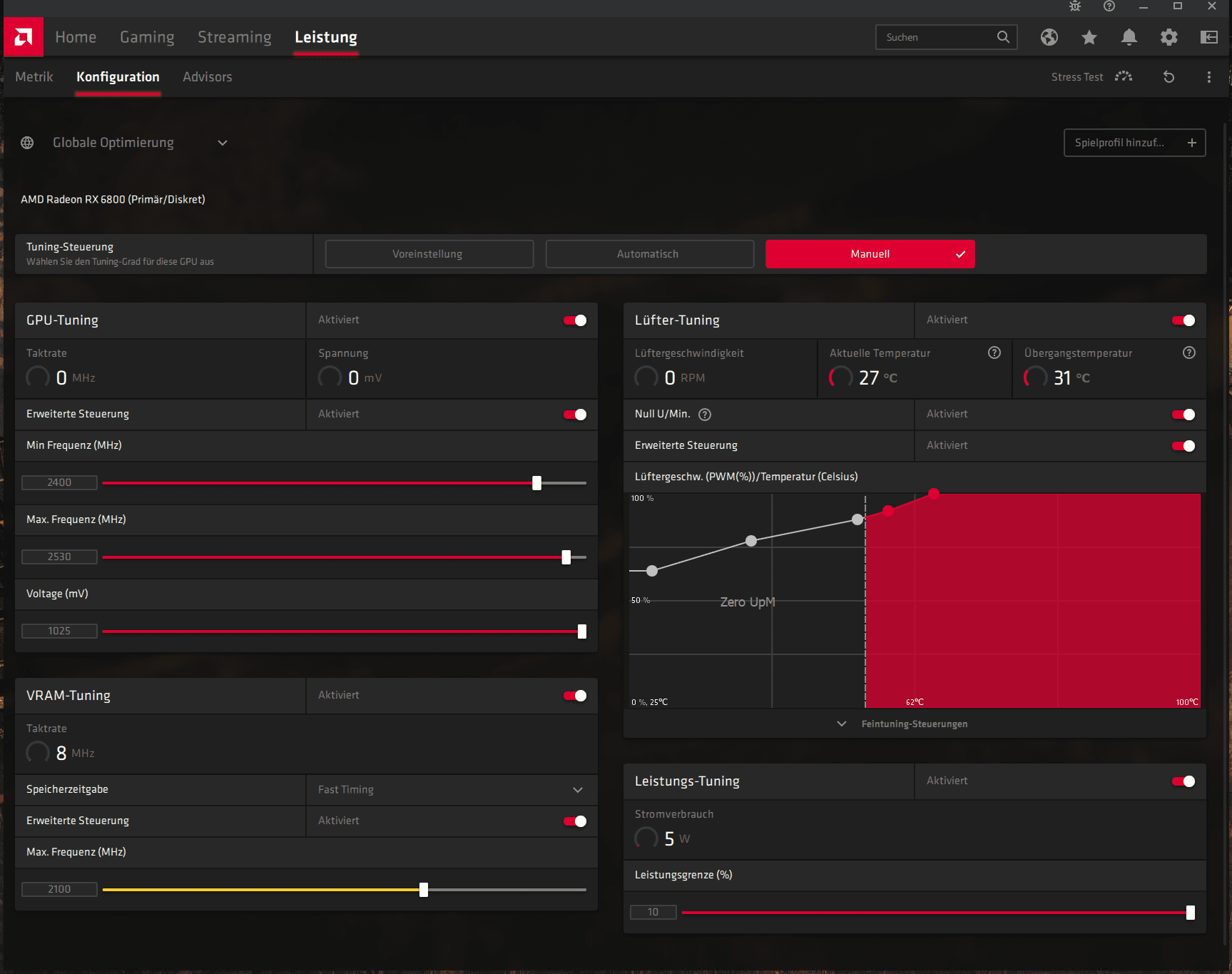The image size is (1232, 974).
Task: Click the Leistungsgrenze 10 value field
Action: coord(653,913)
